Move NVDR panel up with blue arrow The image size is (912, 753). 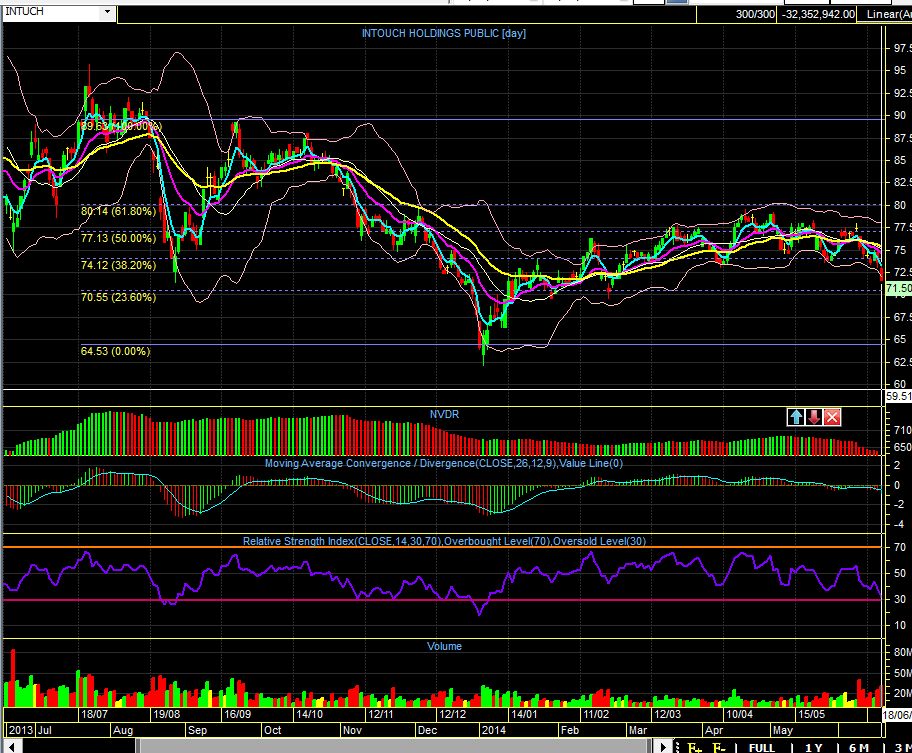[x=796, y=417]
